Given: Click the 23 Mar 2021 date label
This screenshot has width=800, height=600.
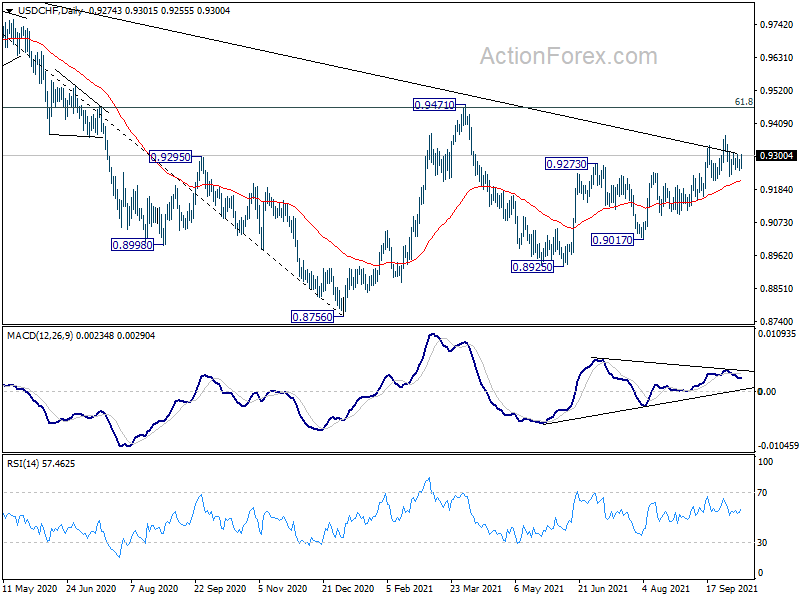Looking at the screenshot, I should (x=476, y=588).
